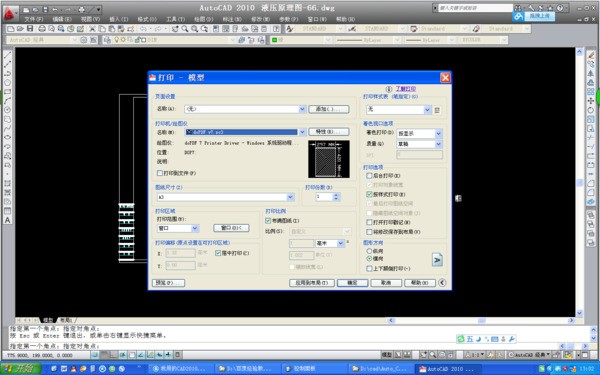Click the Save icon in standard toolbar
The image size is (600, 375).
tap(30, 29)
